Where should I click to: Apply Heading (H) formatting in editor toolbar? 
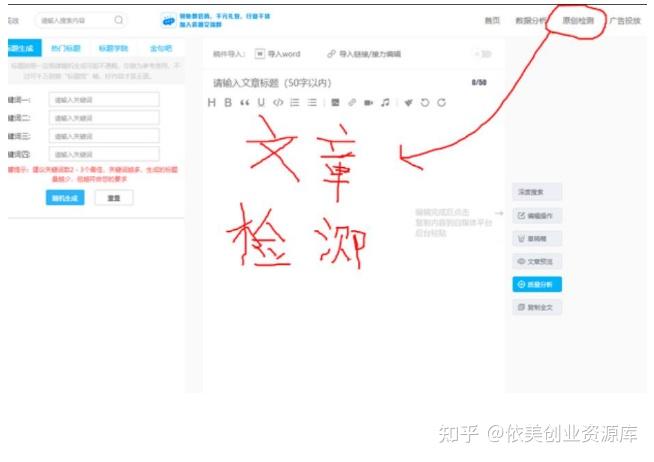pos(212,103)
